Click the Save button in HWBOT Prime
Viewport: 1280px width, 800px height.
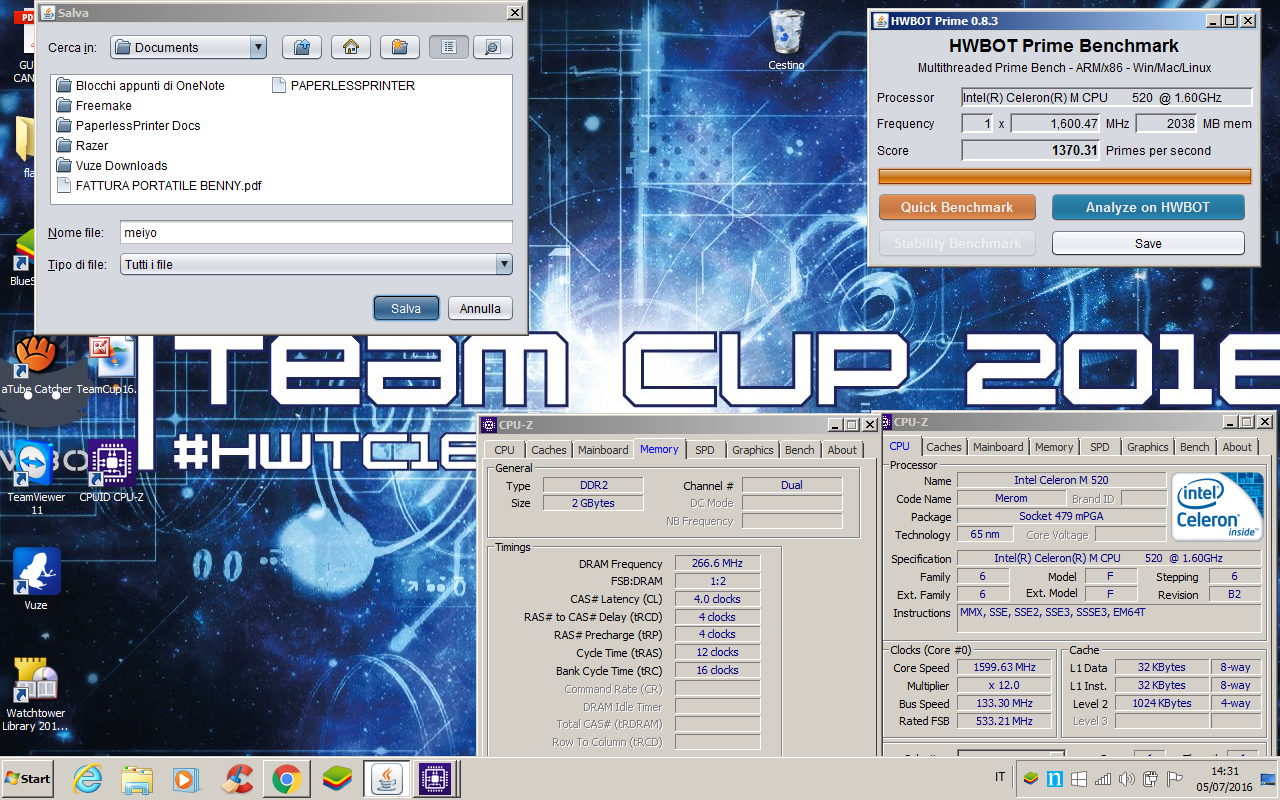(1148, 243)
